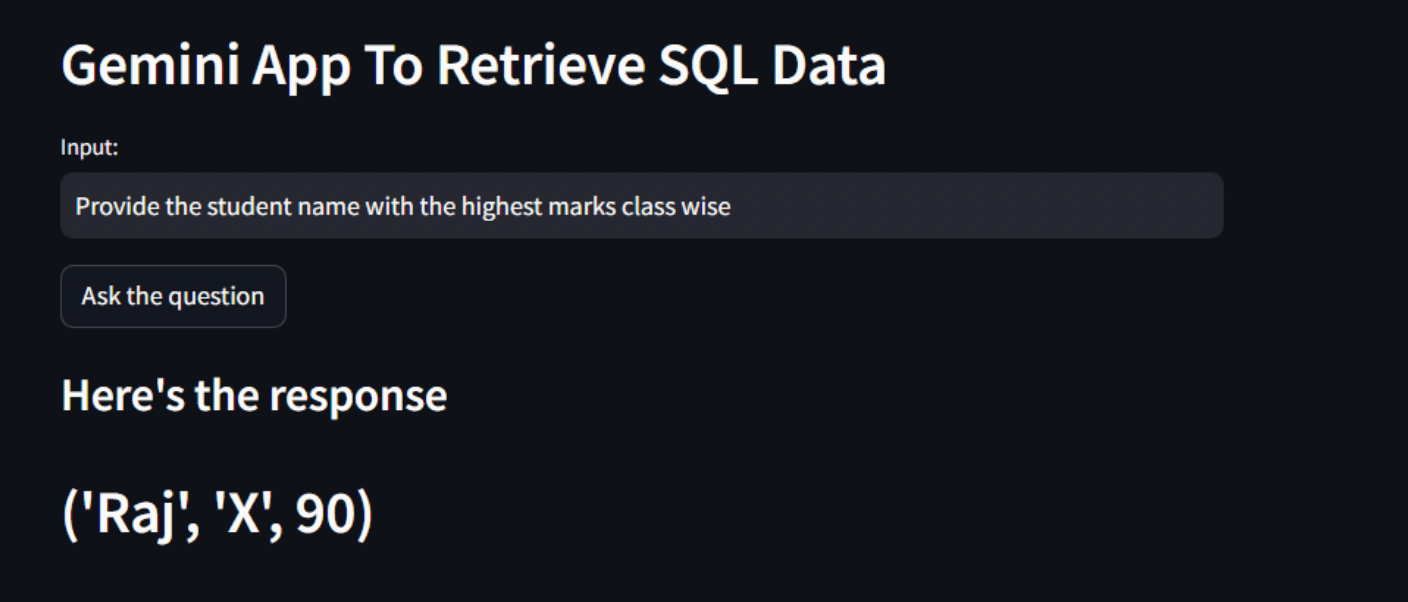Click the word 'Gemini' in the title

coord(150,67)
